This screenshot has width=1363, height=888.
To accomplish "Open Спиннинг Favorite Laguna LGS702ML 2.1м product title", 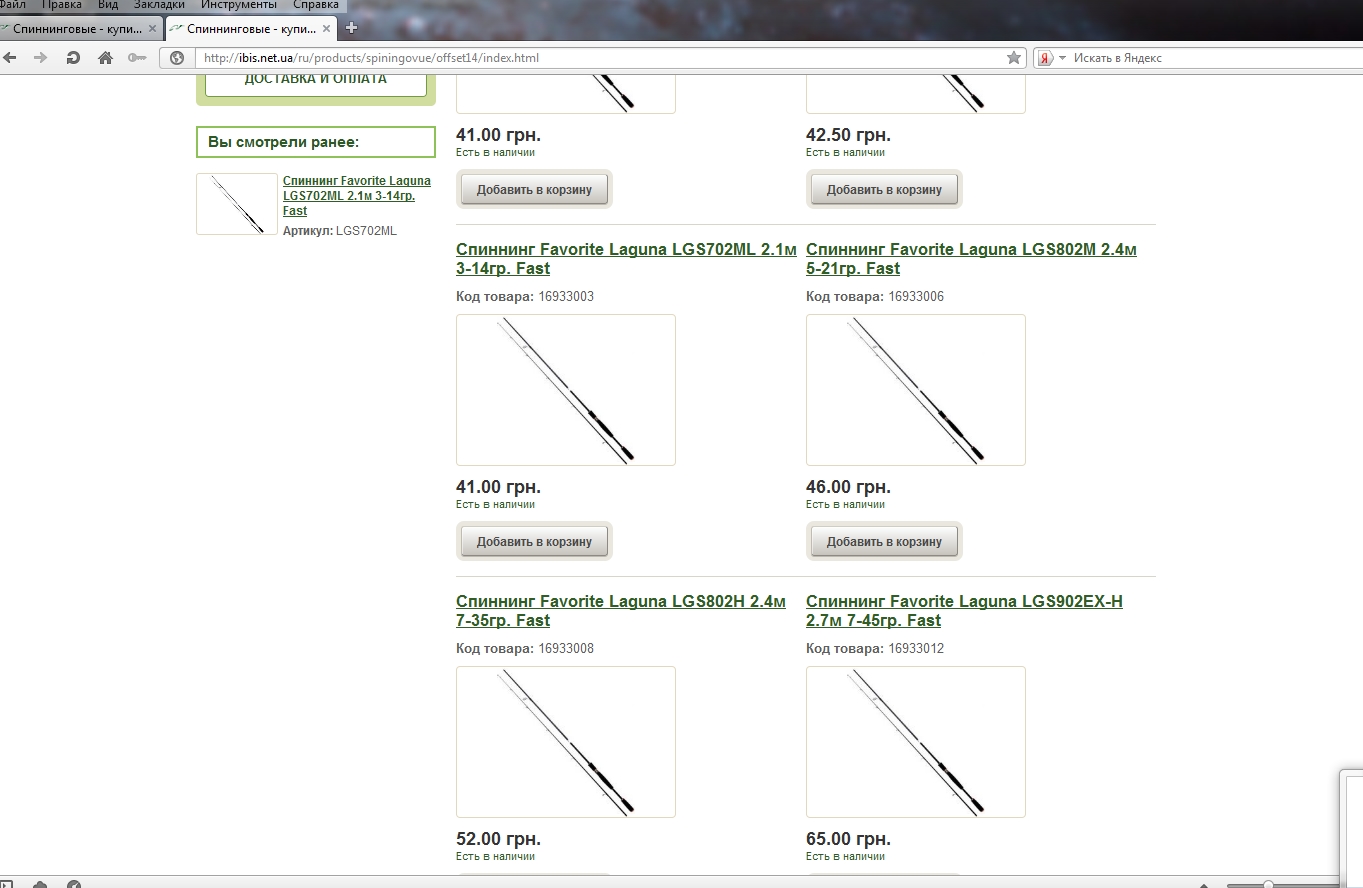I will pyautogui.click(x=626, y=259).
